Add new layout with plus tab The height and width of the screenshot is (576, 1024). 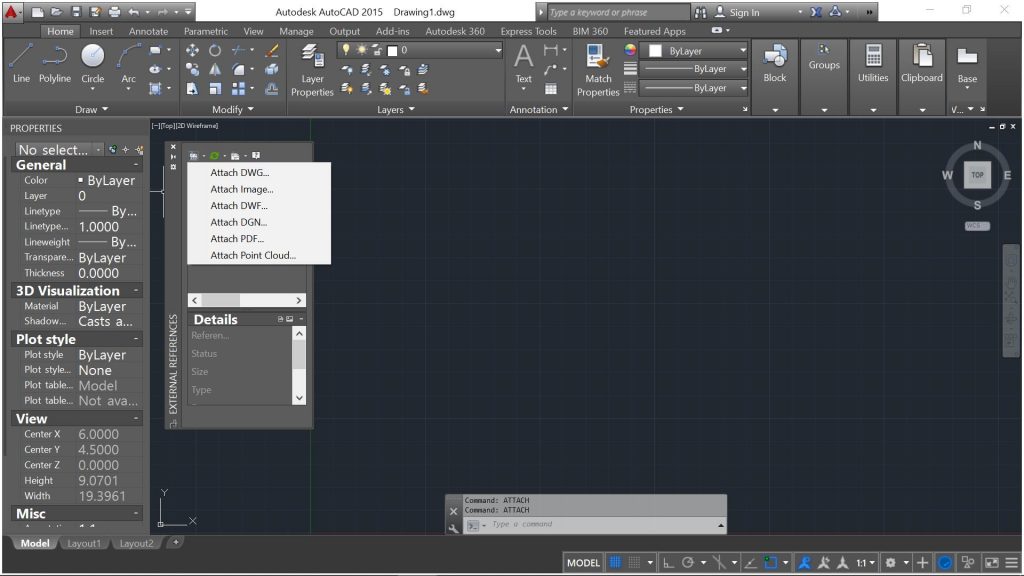(x=175, y=542)
